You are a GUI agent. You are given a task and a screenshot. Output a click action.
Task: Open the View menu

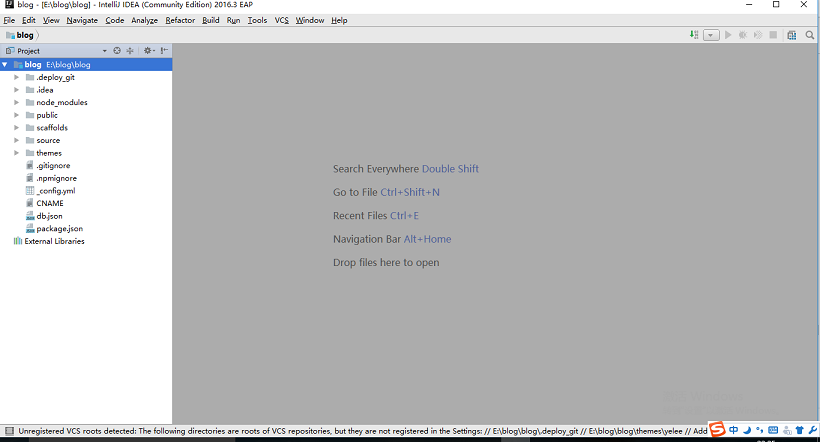click(x=51, y=20)
